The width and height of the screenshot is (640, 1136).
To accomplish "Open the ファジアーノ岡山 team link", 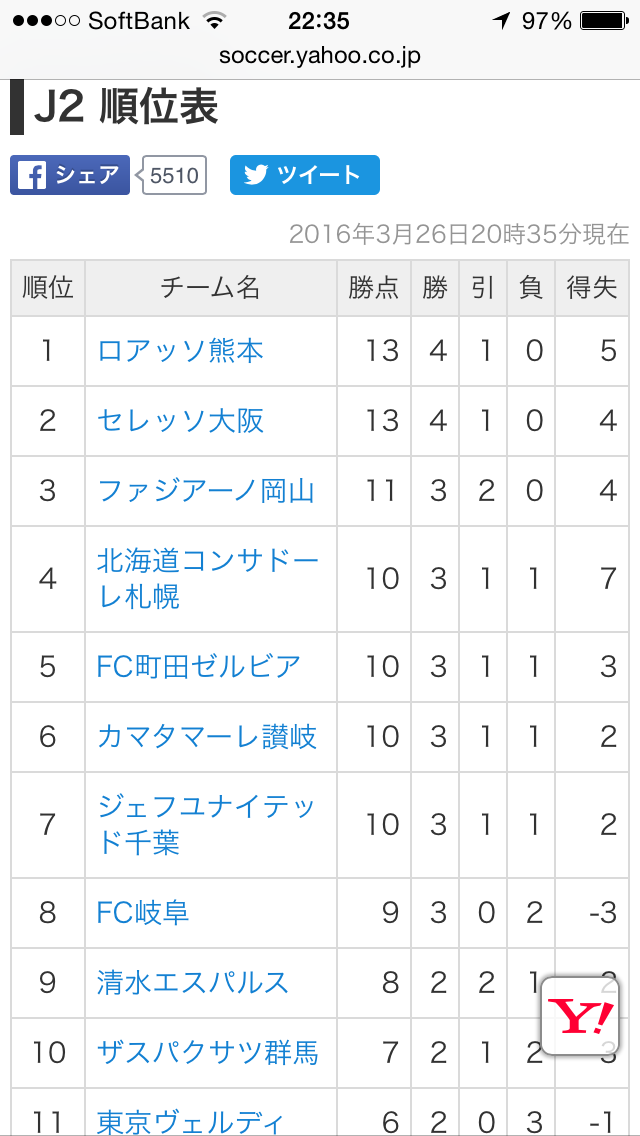I will (206, 491).
